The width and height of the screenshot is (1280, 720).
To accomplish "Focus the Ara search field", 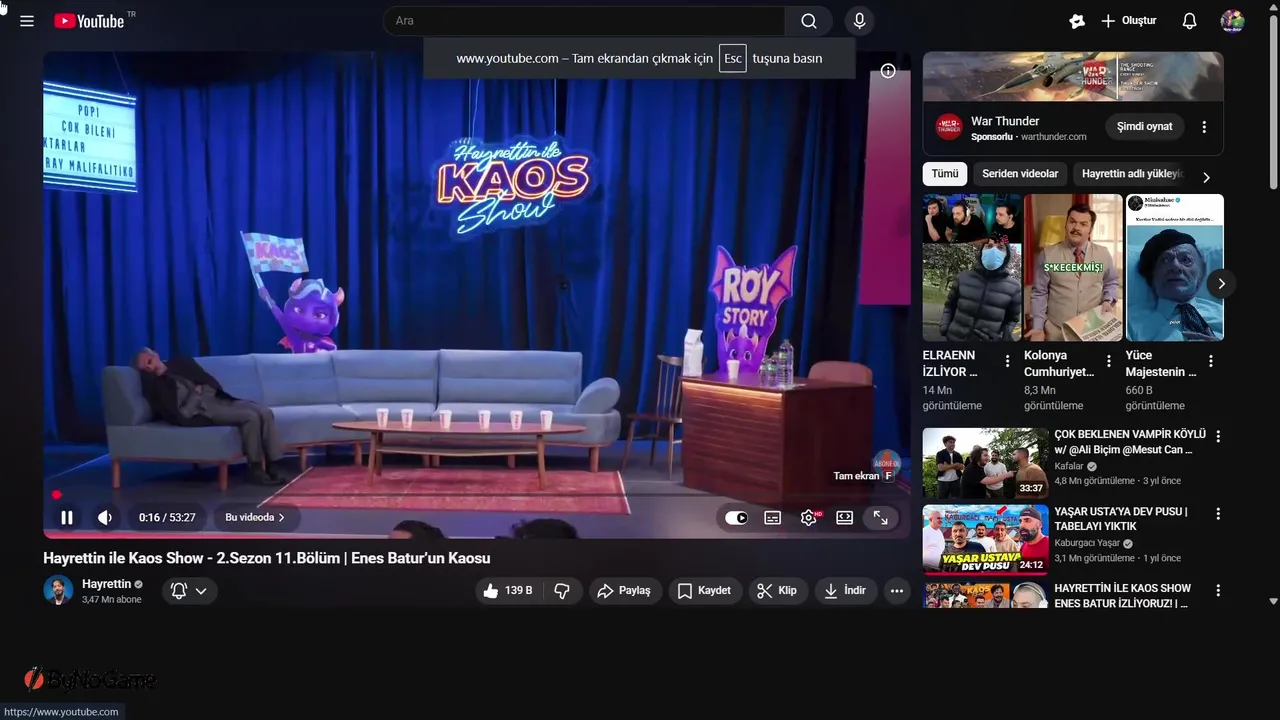I will coord(584,21).
